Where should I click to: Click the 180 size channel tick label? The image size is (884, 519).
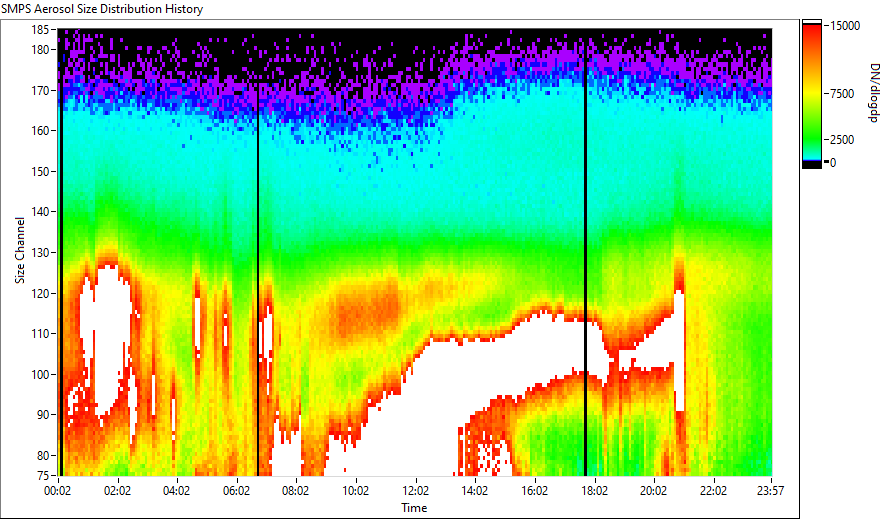point(39,50)
